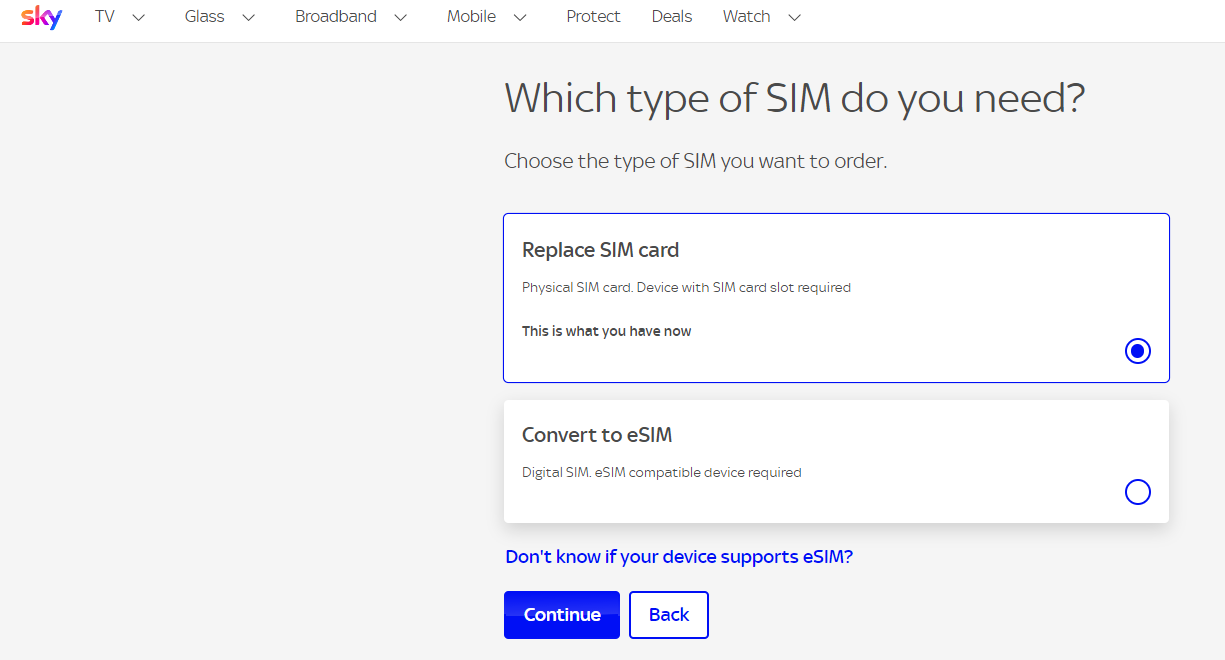Choose the Replace SIM card option card

pyautogui.click(x=836, y=298)
